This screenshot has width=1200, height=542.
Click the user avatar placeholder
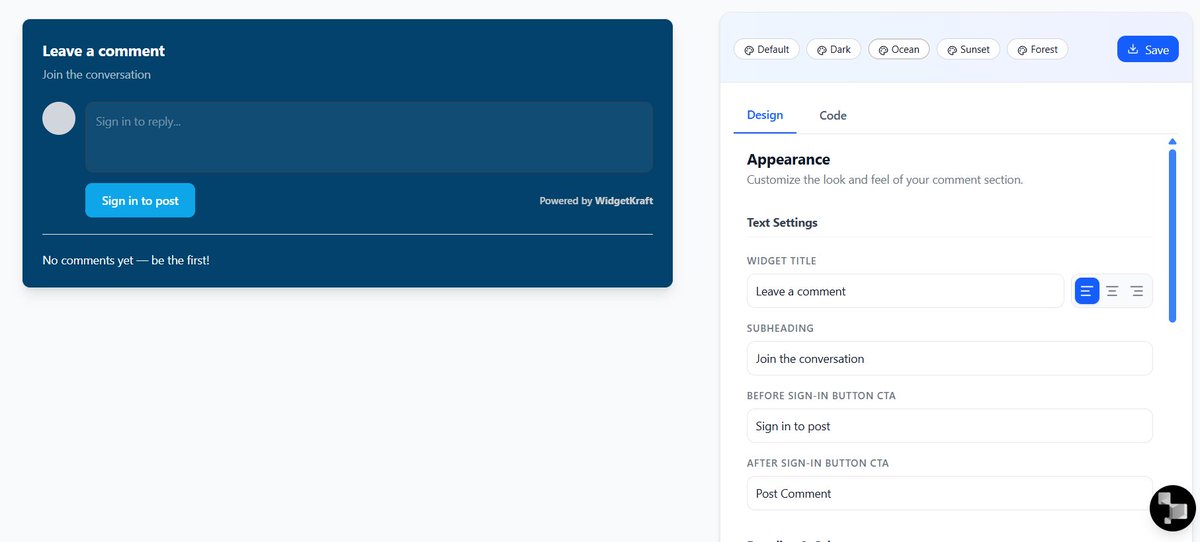point(59,118)
